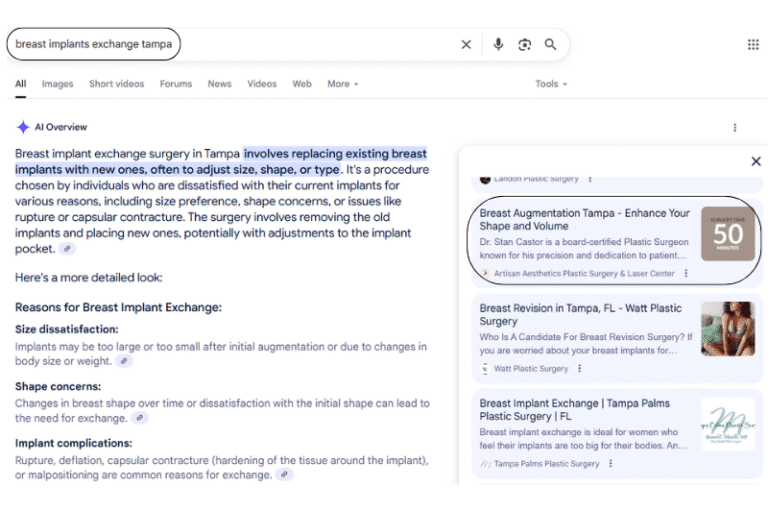Image resolution: width=768 pixels, height=512 pixels.
Task: Click the Artisan Aesthetics site favicon
Action: (485, 273)
